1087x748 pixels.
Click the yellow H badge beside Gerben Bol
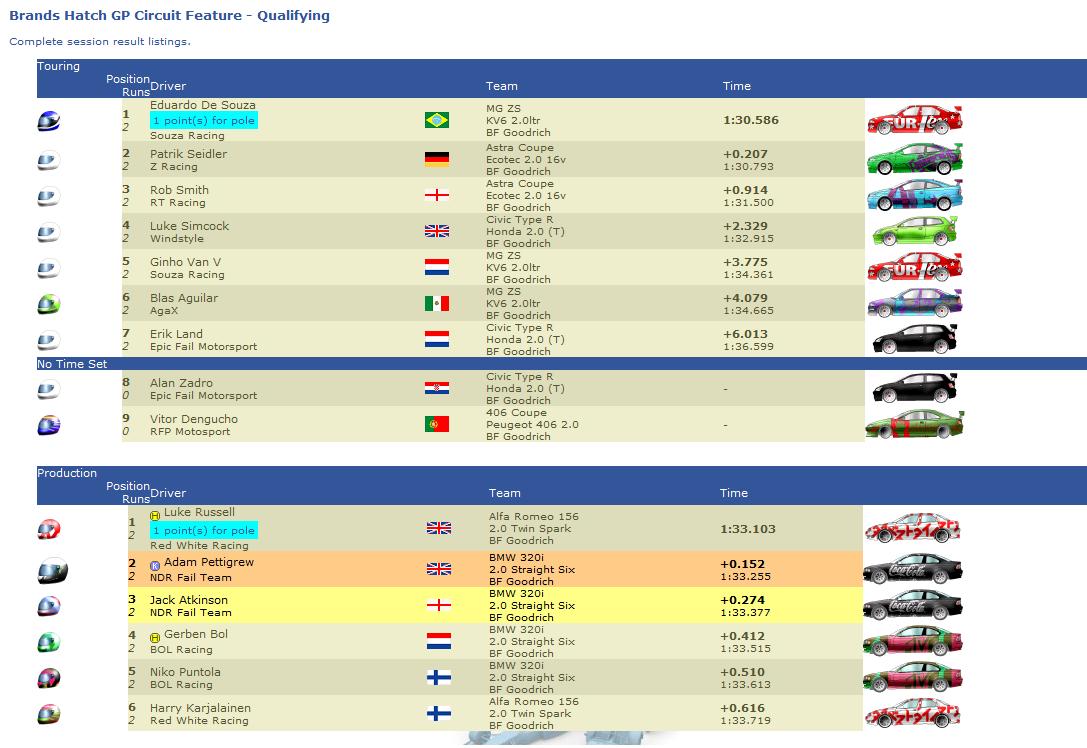[155, 637]
